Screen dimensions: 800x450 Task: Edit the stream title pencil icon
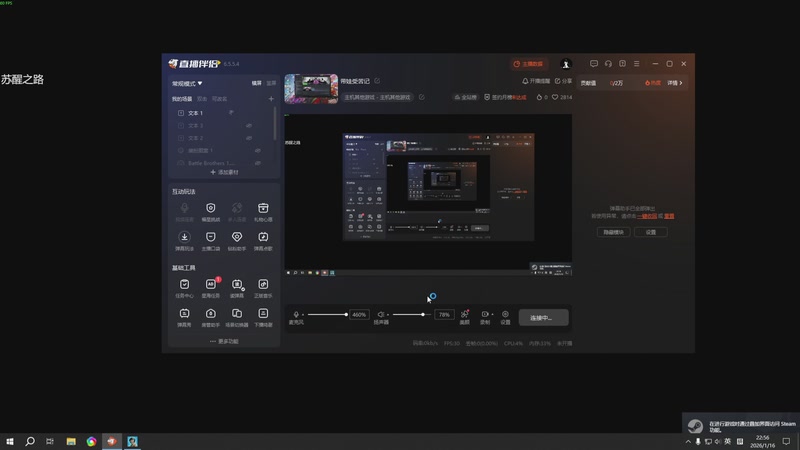point(377,81)
